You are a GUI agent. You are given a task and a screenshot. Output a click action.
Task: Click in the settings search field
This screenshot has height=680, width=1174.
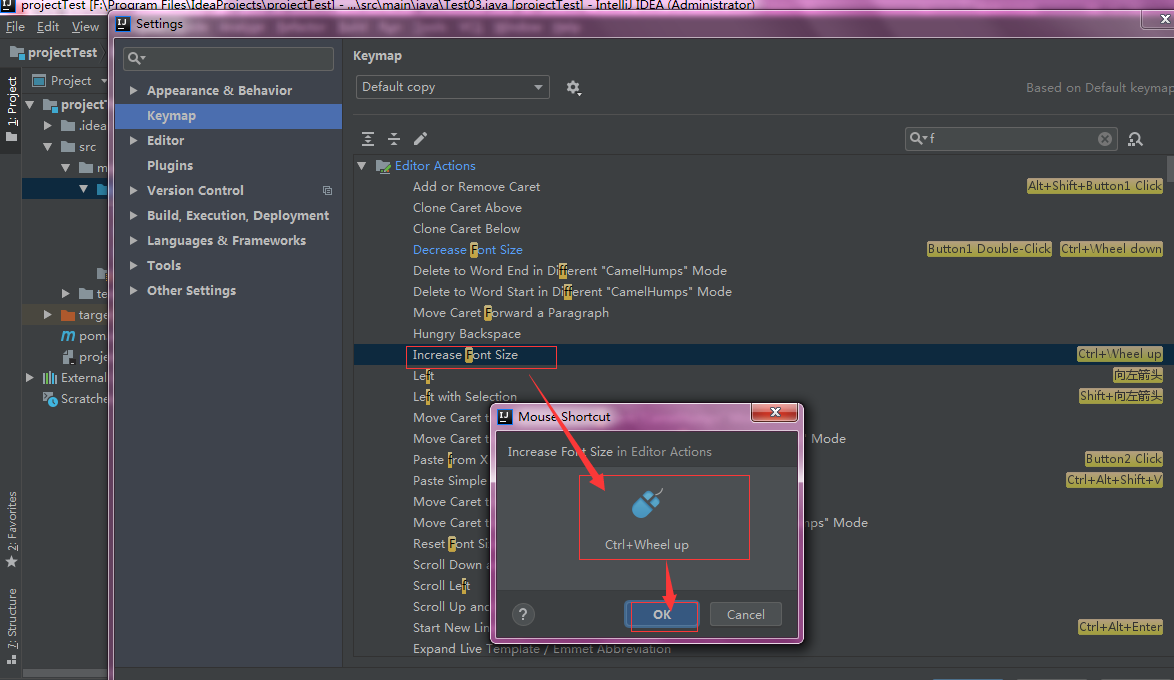(x=228, y=58)
